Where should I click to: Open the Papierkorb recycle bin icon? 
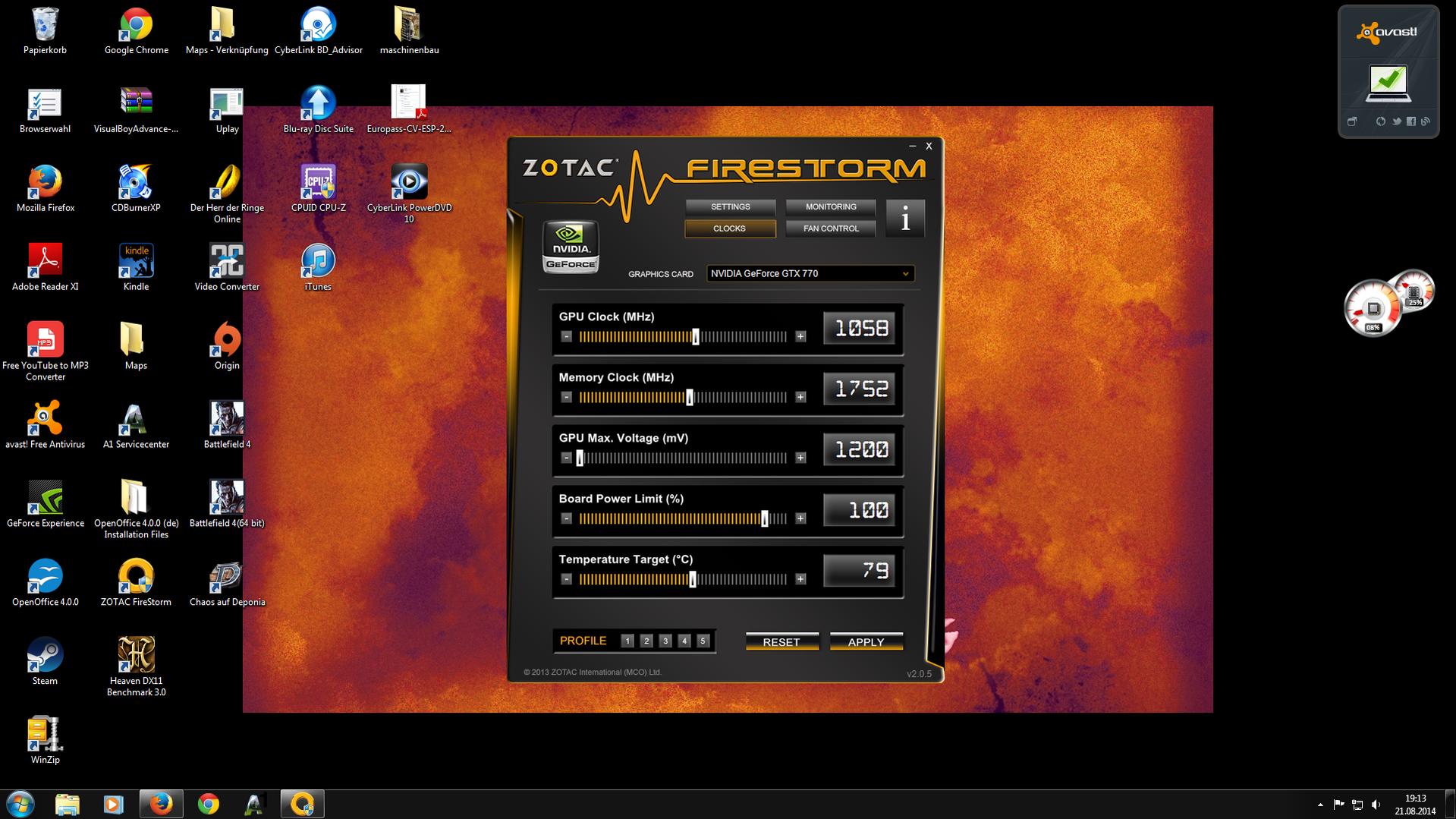click(45, 31)
